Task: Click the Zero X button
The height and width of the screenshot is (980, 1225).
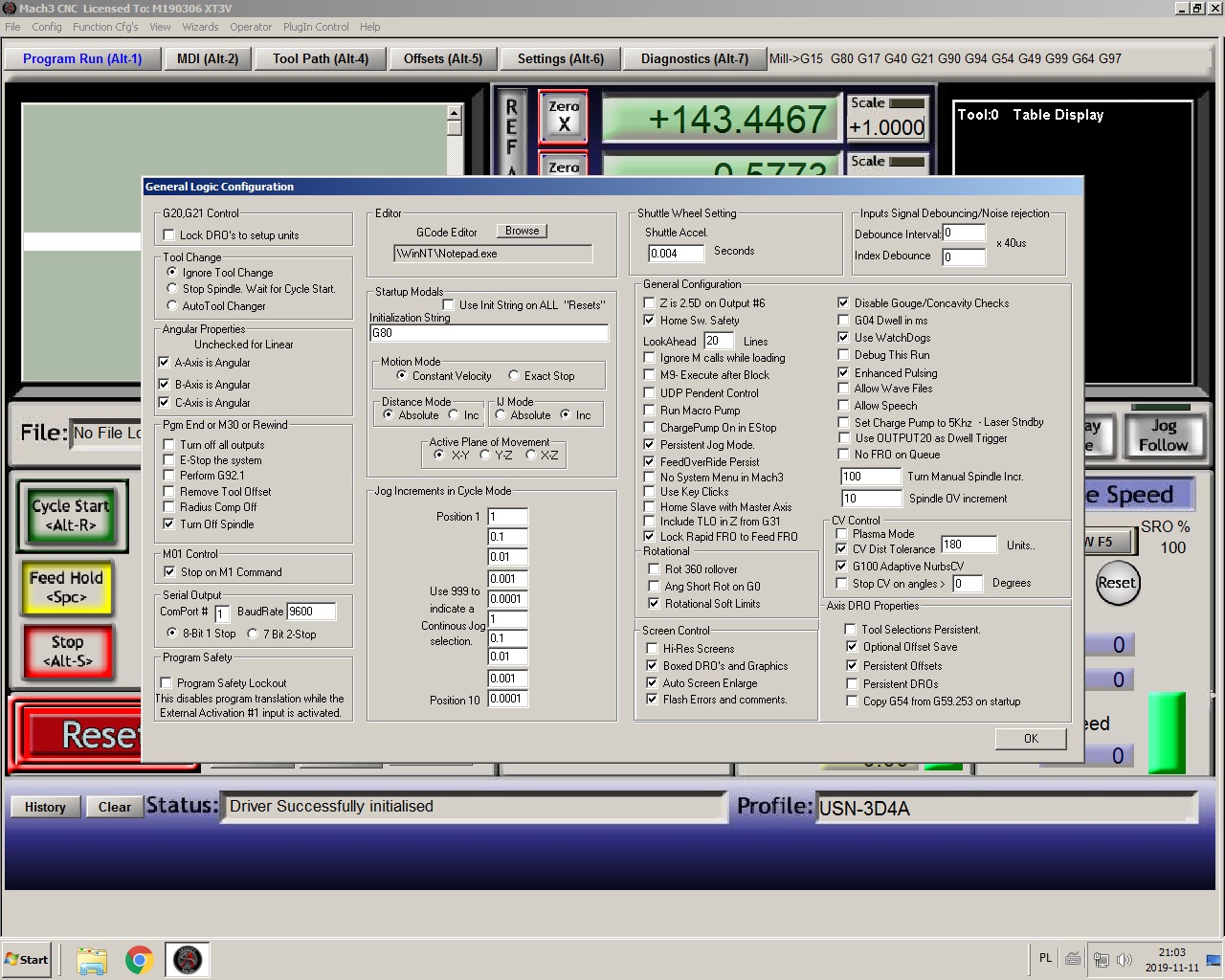Action: click(x=564, y=116)
